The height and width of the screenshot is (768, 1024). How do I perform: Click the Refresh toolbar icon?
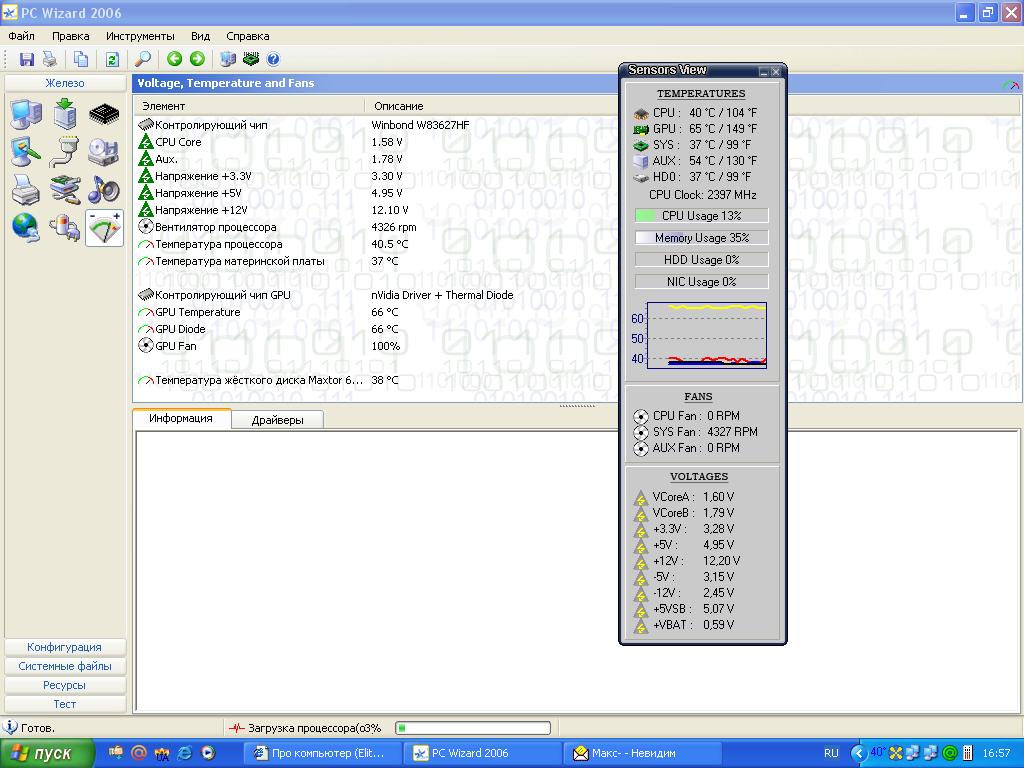(x=112, y=60)
